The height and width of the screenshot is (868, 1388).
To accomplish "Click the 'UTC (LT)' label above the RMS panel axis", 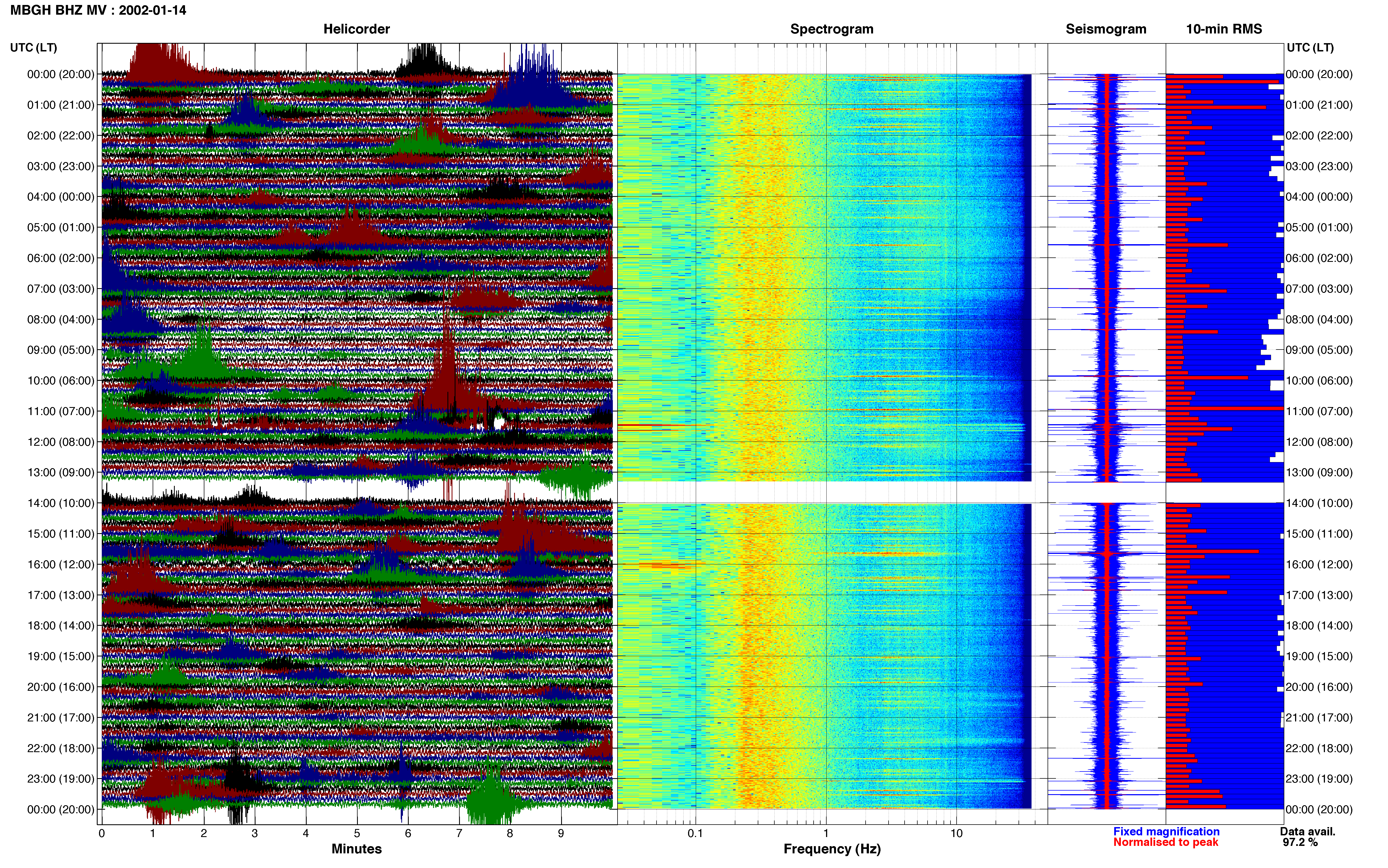I will tap(1310, 48).
